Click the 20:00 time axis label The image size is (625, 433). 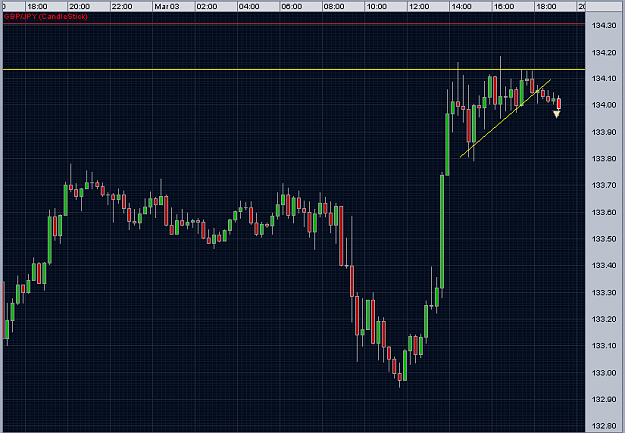[80, 6]
